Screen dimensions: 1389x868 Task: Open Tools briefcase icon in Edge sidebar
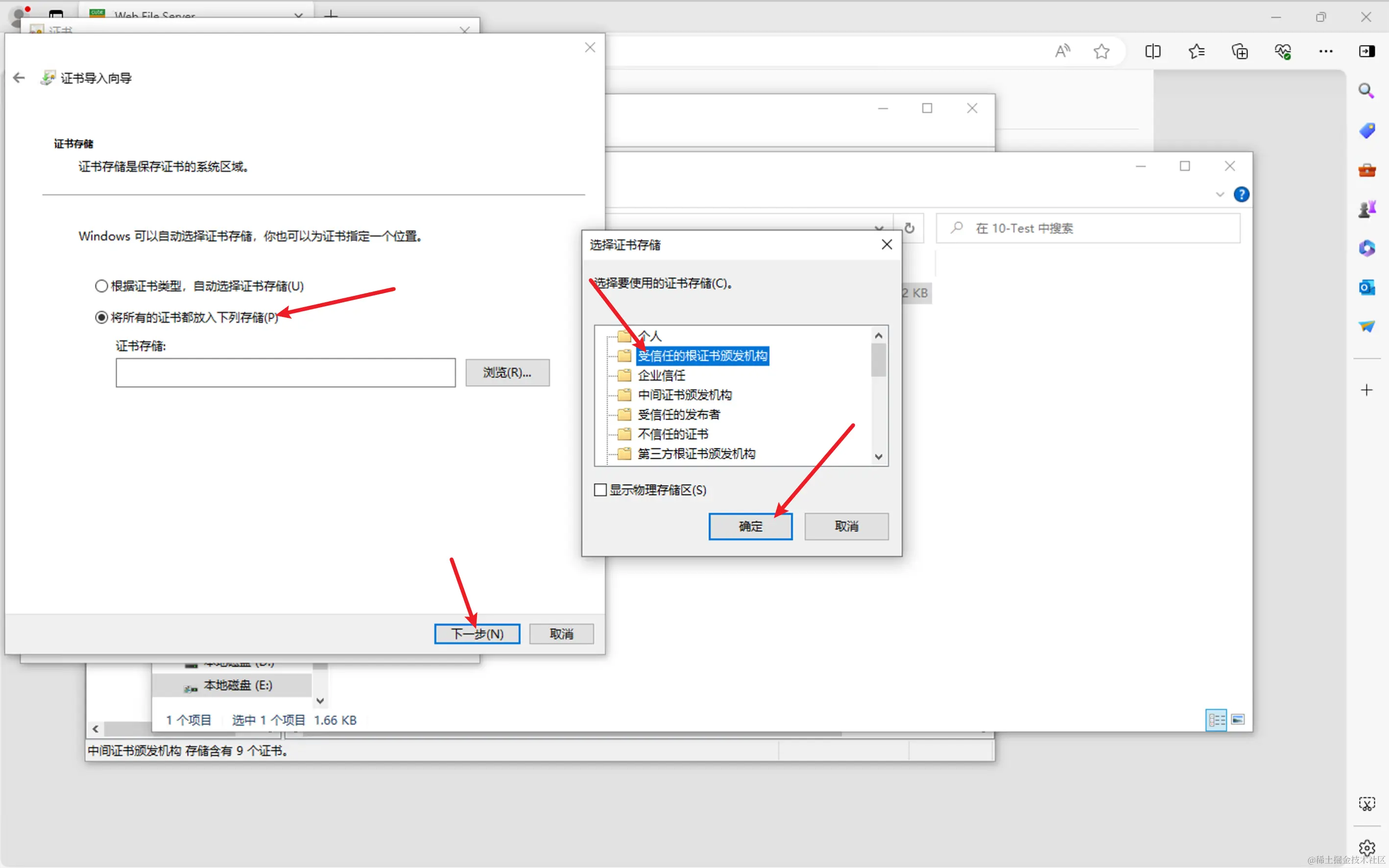[1366, 170]
